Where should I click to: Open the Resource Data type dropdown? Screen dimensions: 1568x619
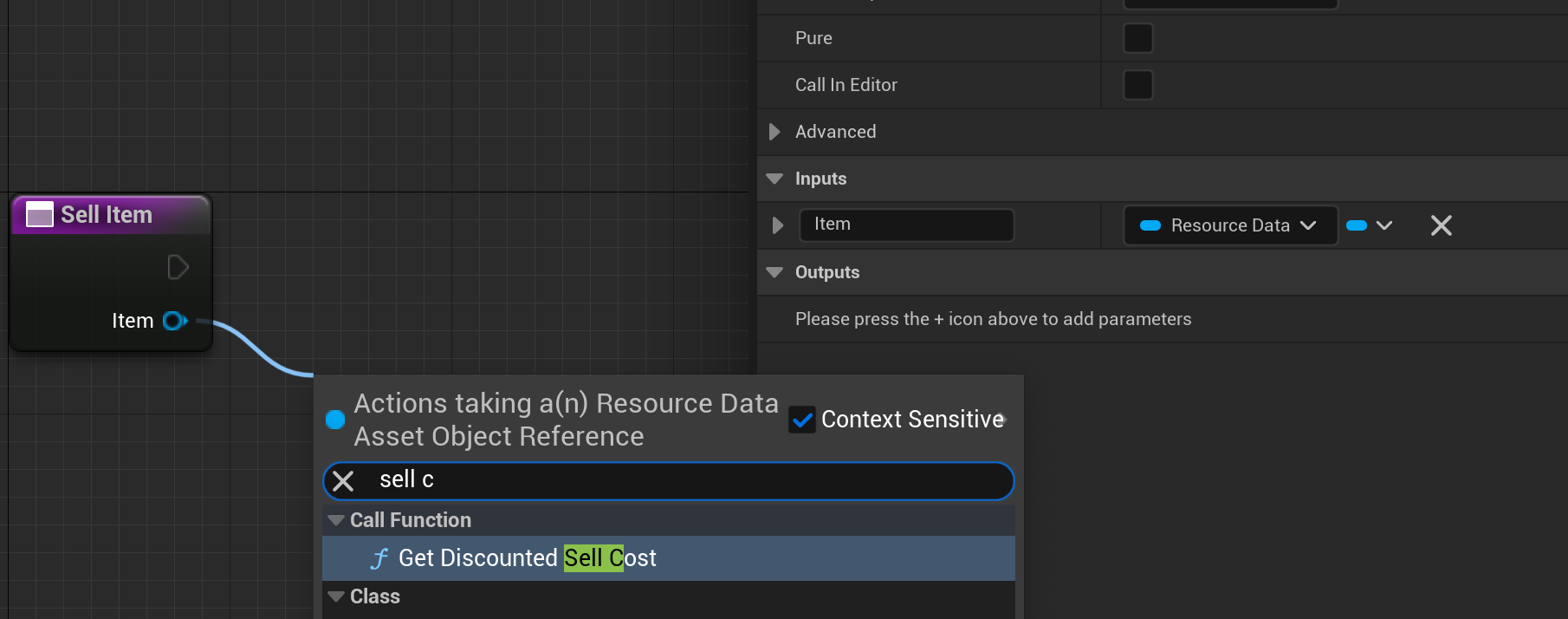pyautogui.click(x=1229, y=225)
